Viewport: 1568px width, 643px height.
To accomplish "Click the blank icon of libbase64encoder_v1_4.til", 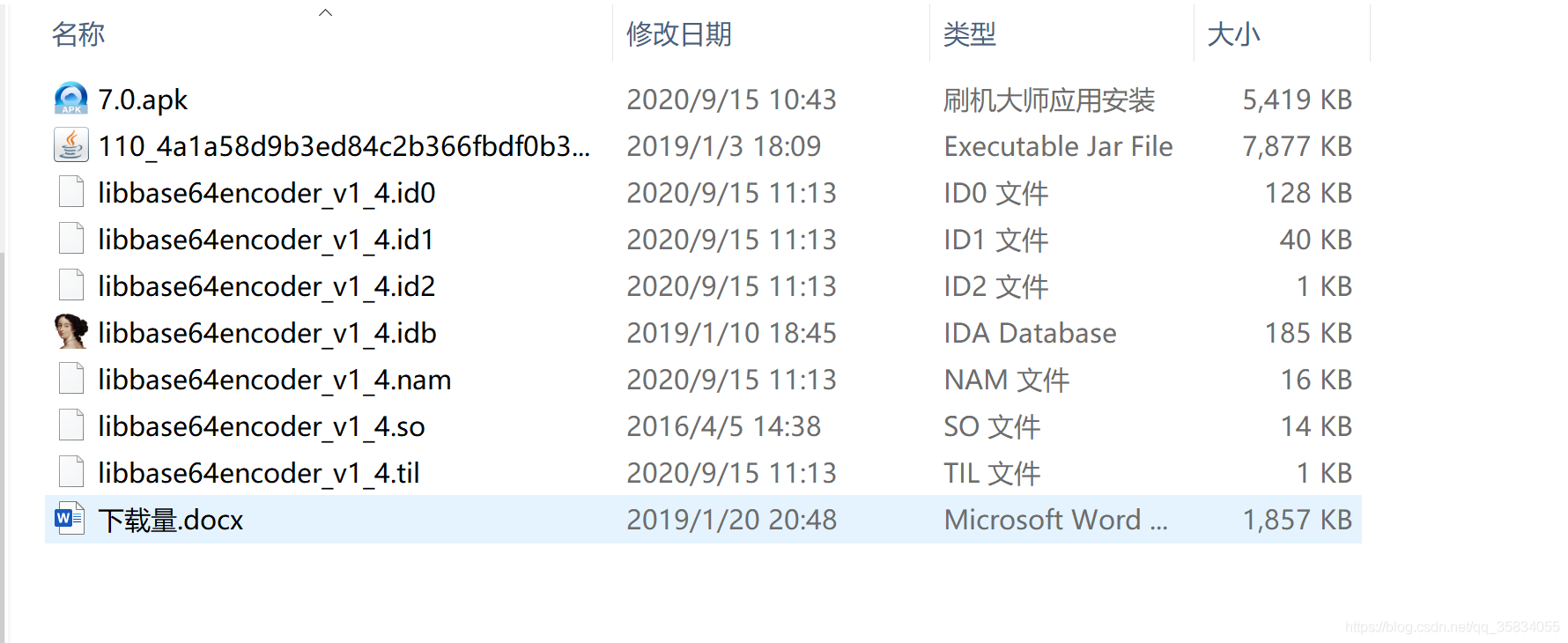I will 70,472.
